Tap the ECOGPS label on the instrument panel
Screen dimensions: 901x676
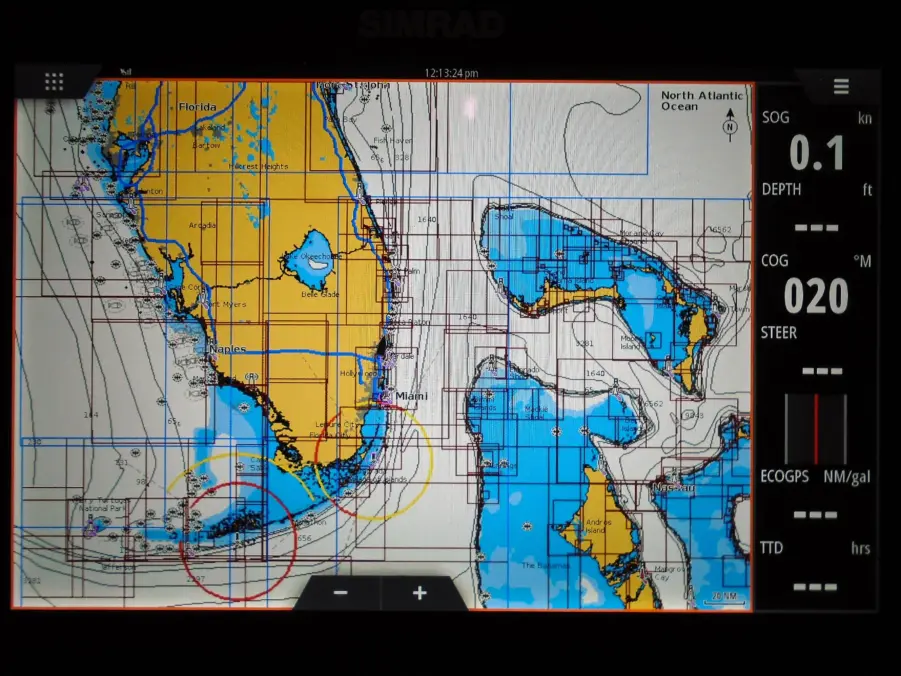coord(786,477)
